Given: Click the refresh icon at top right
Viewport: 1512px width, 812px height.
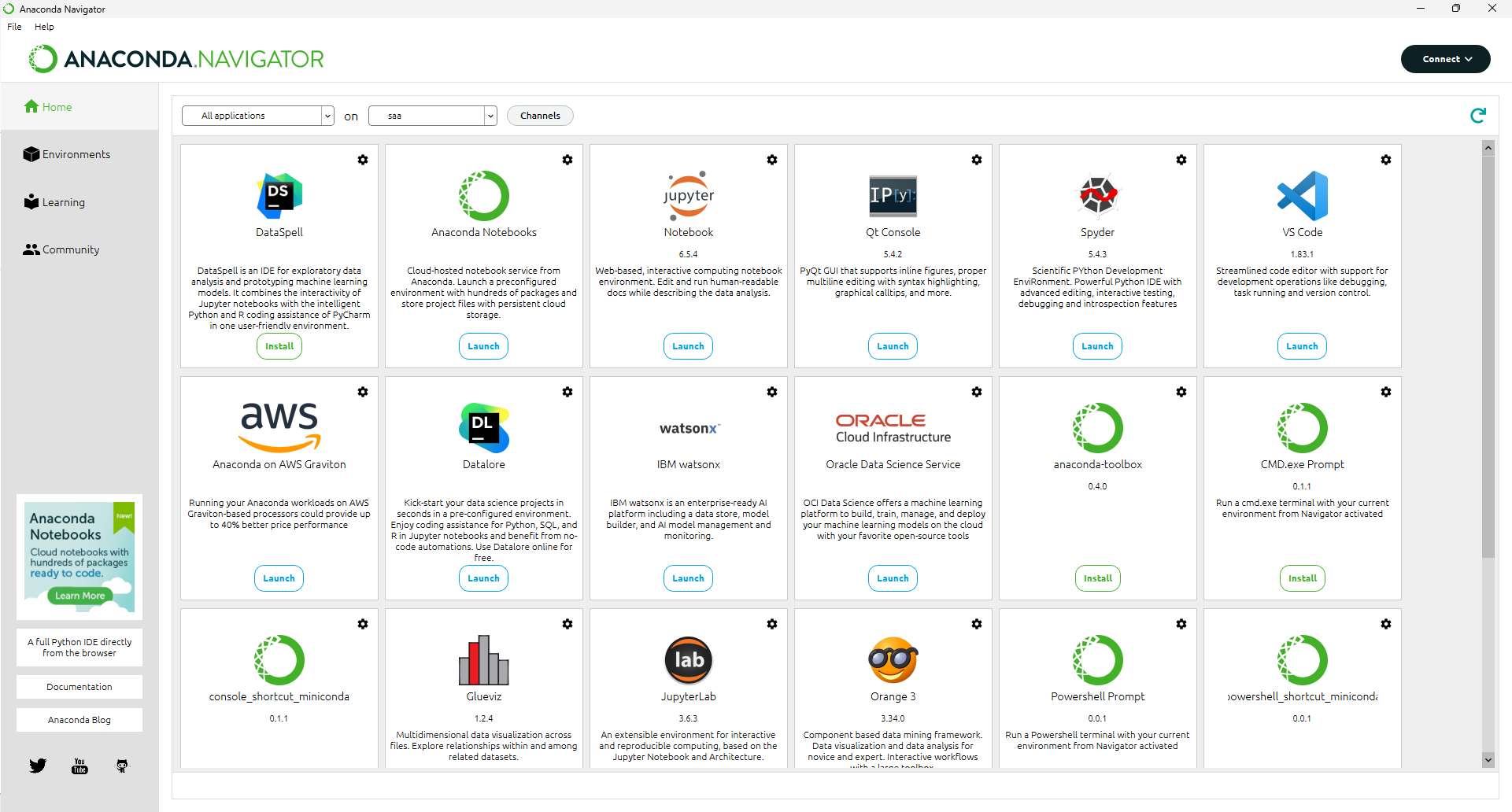Looking at the screenshot, I should point(1477,116).
